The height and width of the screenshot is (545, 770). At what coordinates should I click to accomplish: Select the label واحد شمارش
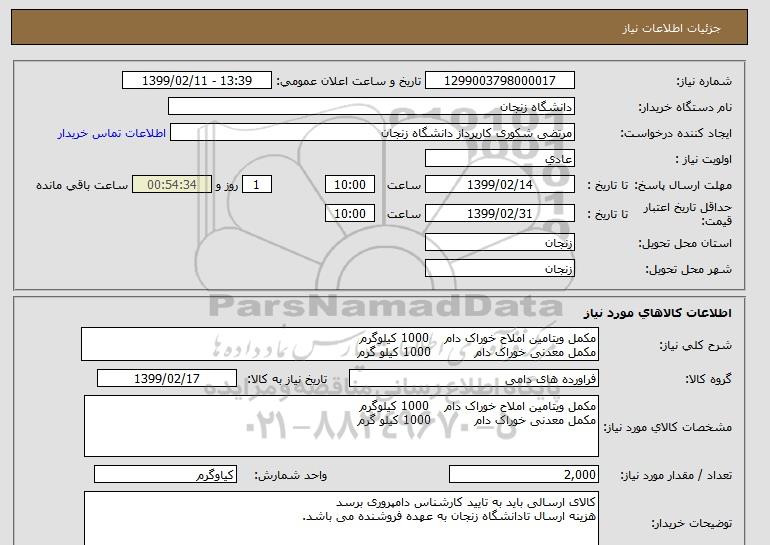click(291, 475)
